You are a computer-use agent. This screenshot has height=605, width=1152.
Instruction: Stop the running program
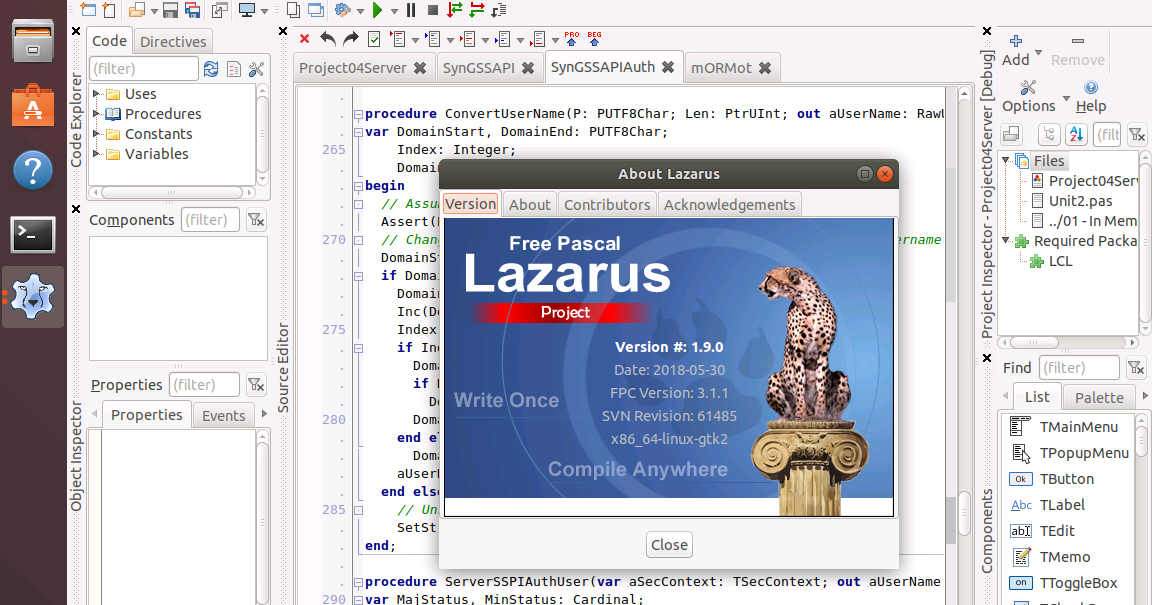(x=431, y=10)
